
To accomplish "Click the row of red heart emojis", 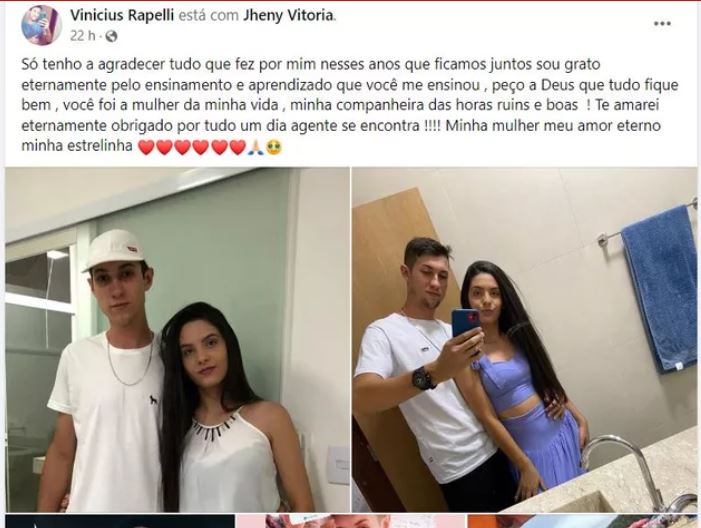I will tap(192, 147).
